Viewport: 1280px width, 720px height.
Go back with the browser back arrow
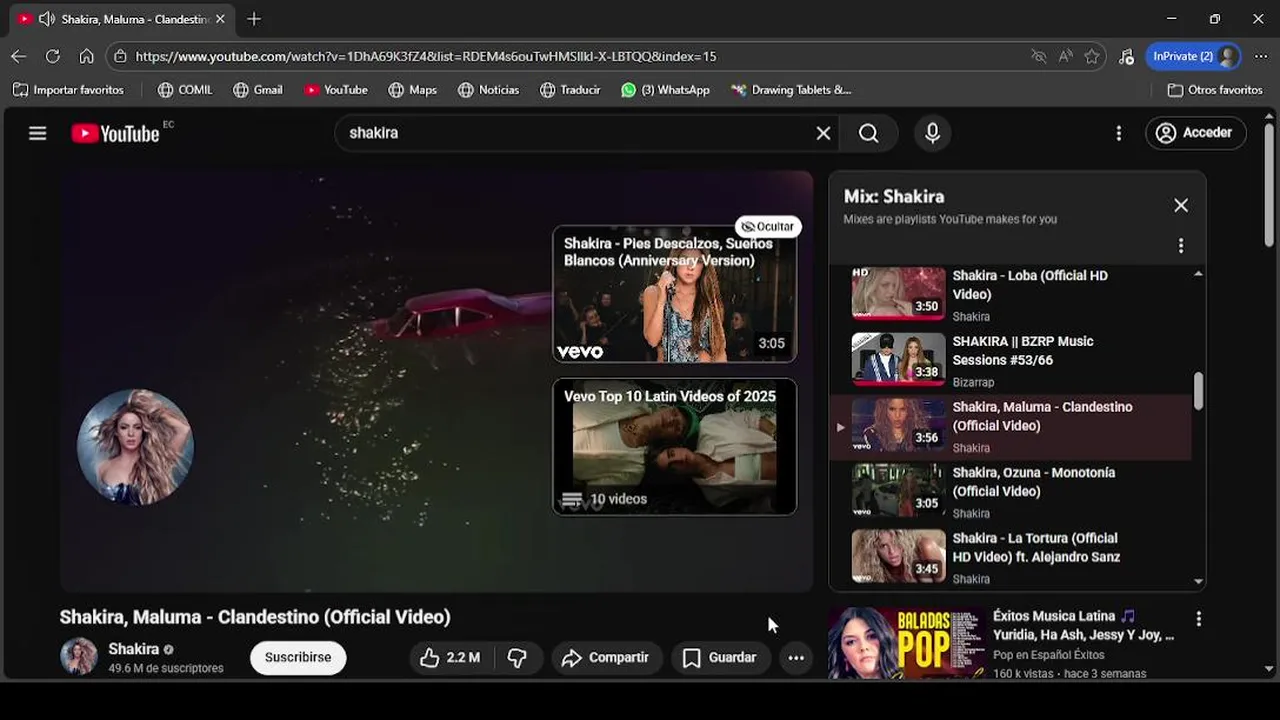(19, 56)
